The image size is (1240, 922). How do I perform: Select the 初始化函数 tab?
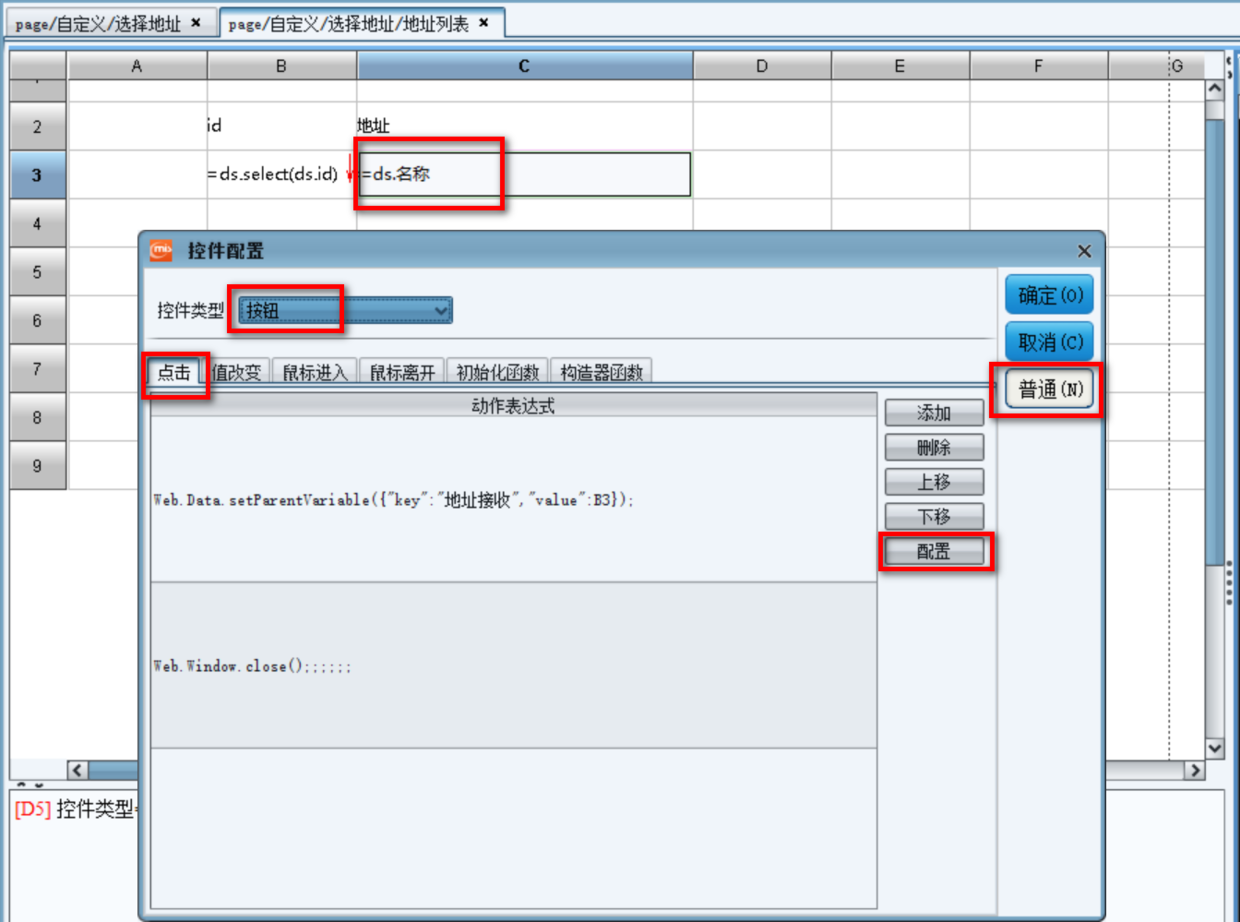point(497,372)
